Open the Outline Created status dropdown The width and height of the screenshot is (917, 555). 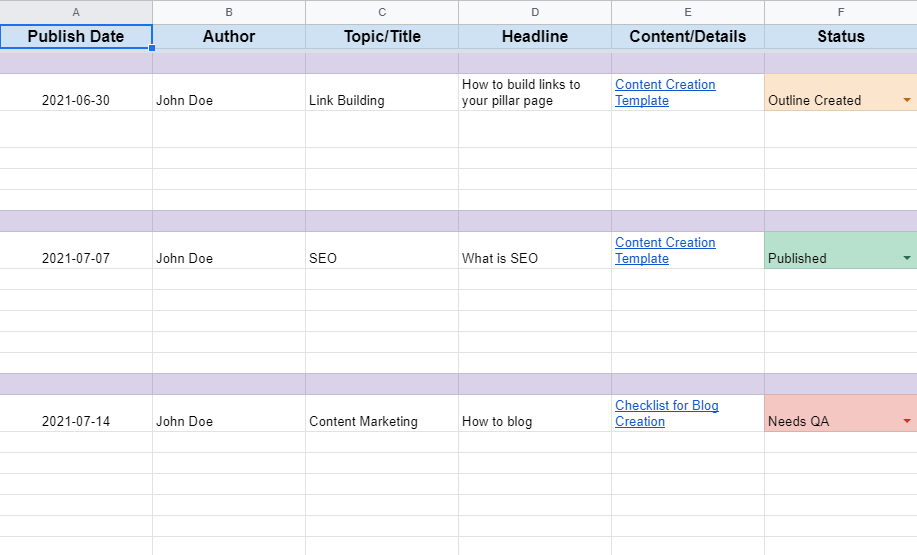click(x=906, y=101)
